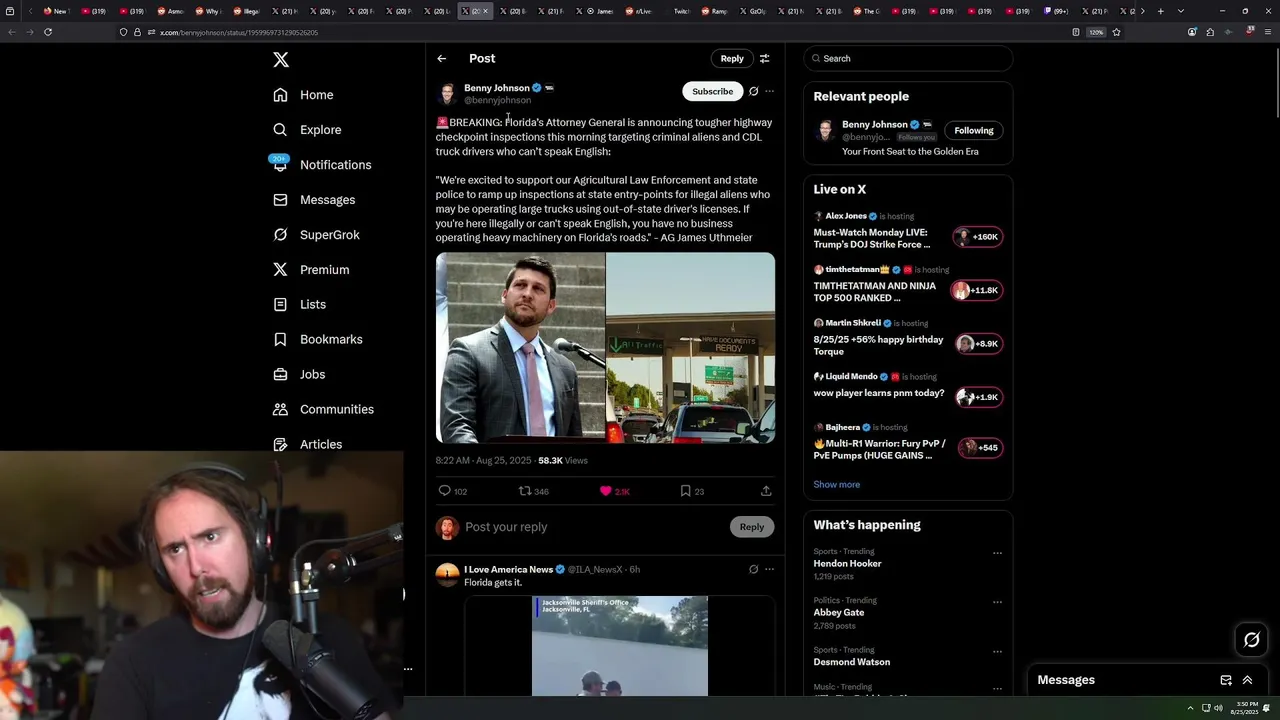The image size is (1280, 720).
Task: Open Bajheera live stream
Action: [x=908, y=442]
